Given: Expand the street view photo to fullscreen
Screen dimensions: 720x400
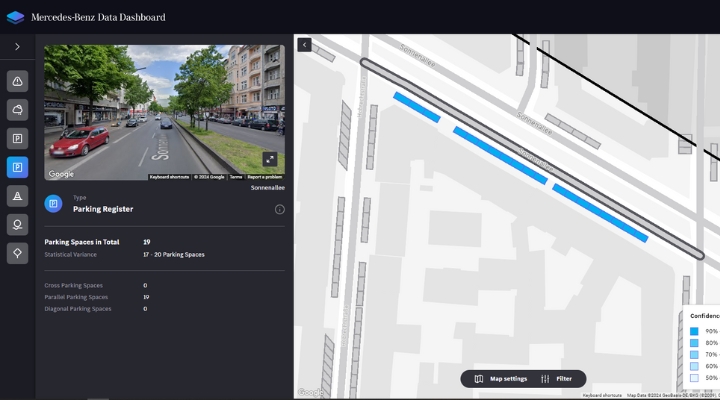Looking at the screenshot, I should (270, 159).
